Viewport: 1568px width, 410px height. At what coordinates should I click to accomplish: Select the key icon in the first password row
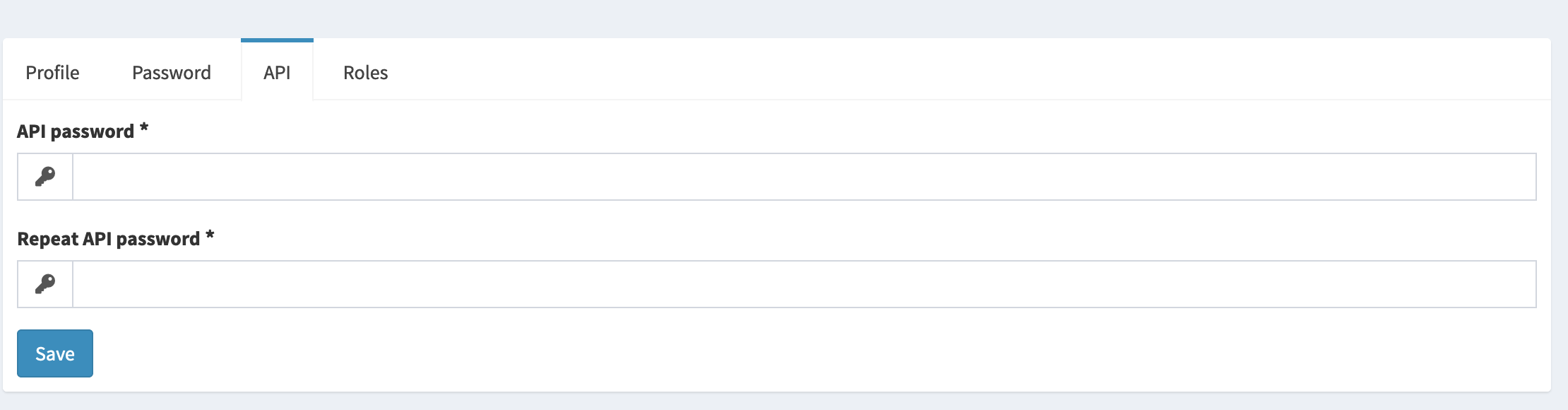pos(45,177)
